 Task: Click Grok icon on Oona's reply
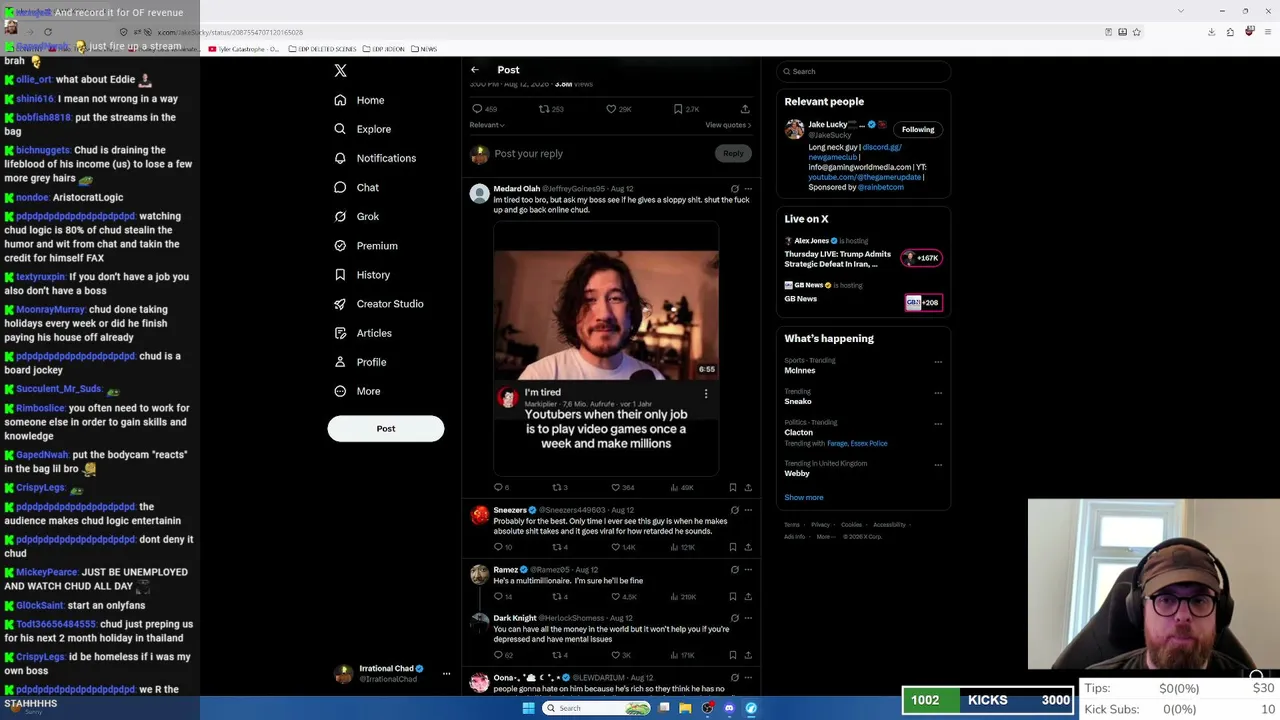pyautogui.click(x=735, y=678)
